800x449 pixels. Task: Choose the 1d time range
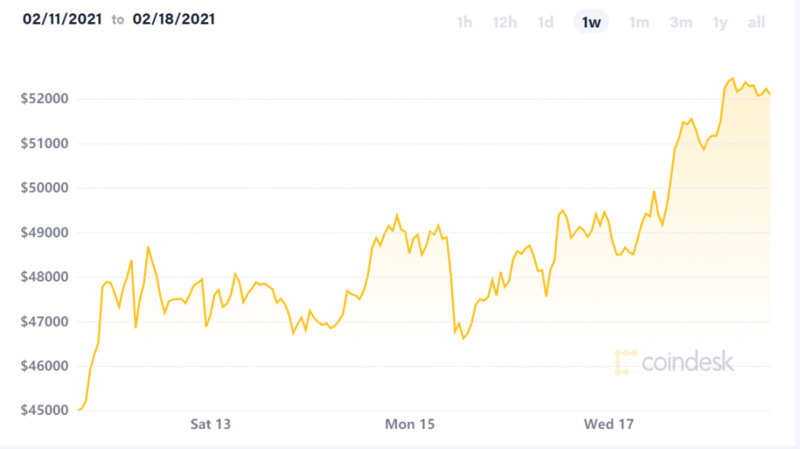[546, 22]
